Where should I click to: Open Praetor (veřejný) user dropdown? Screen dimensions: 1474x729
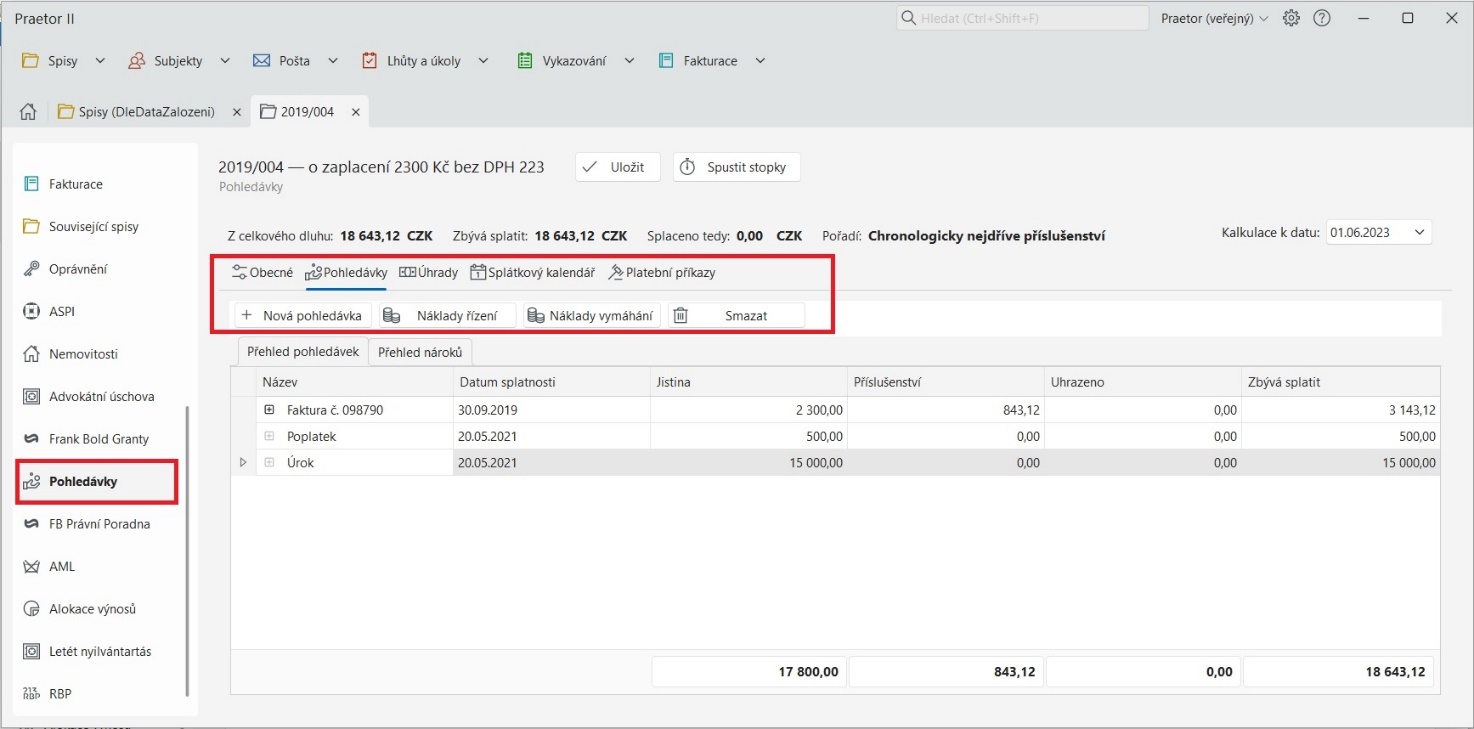[x=1214, y=18]
